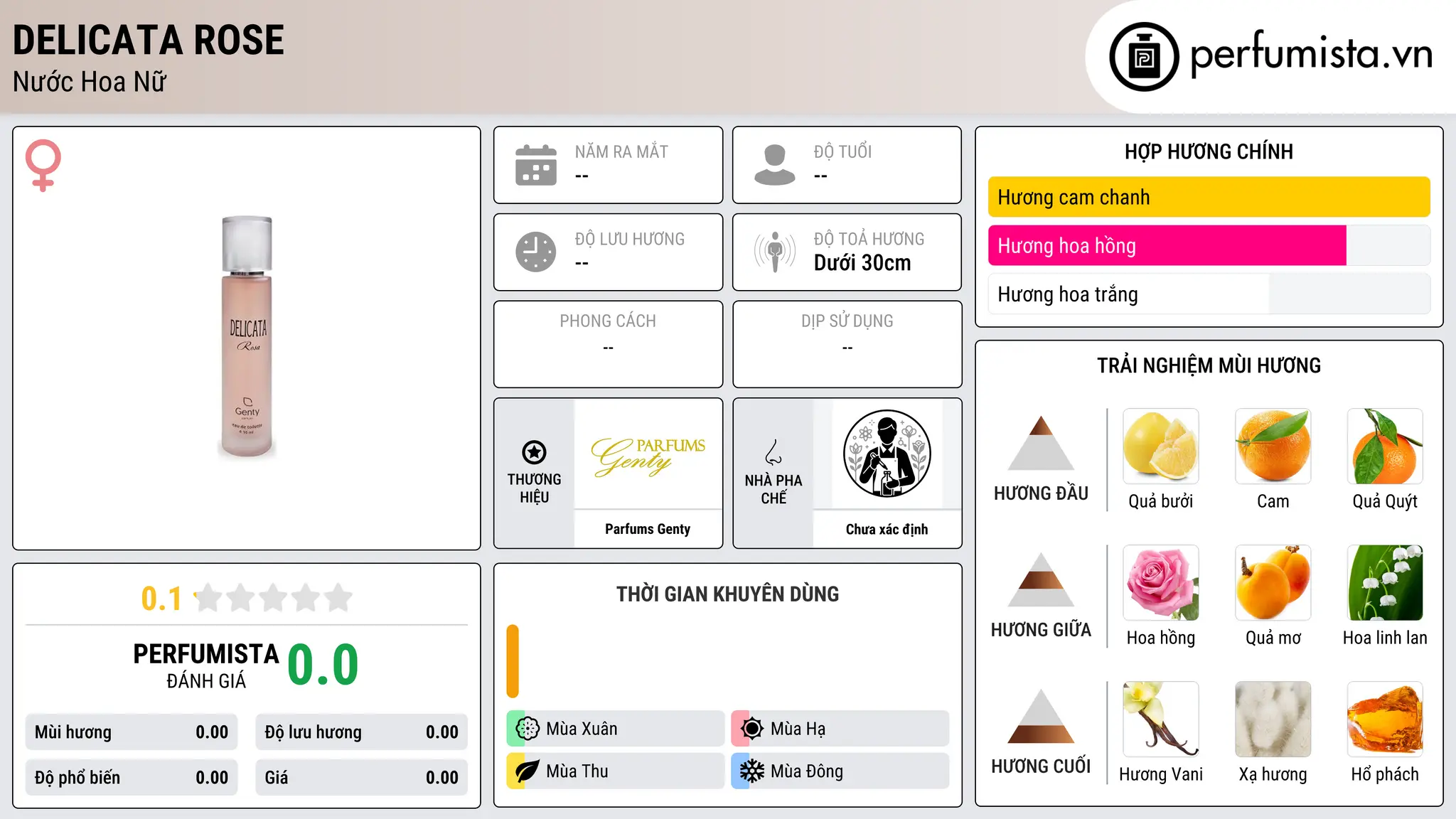Open the perfumista.vn site name
This screenshot has height=819, width=1456.
click(x=1312, y=54)
